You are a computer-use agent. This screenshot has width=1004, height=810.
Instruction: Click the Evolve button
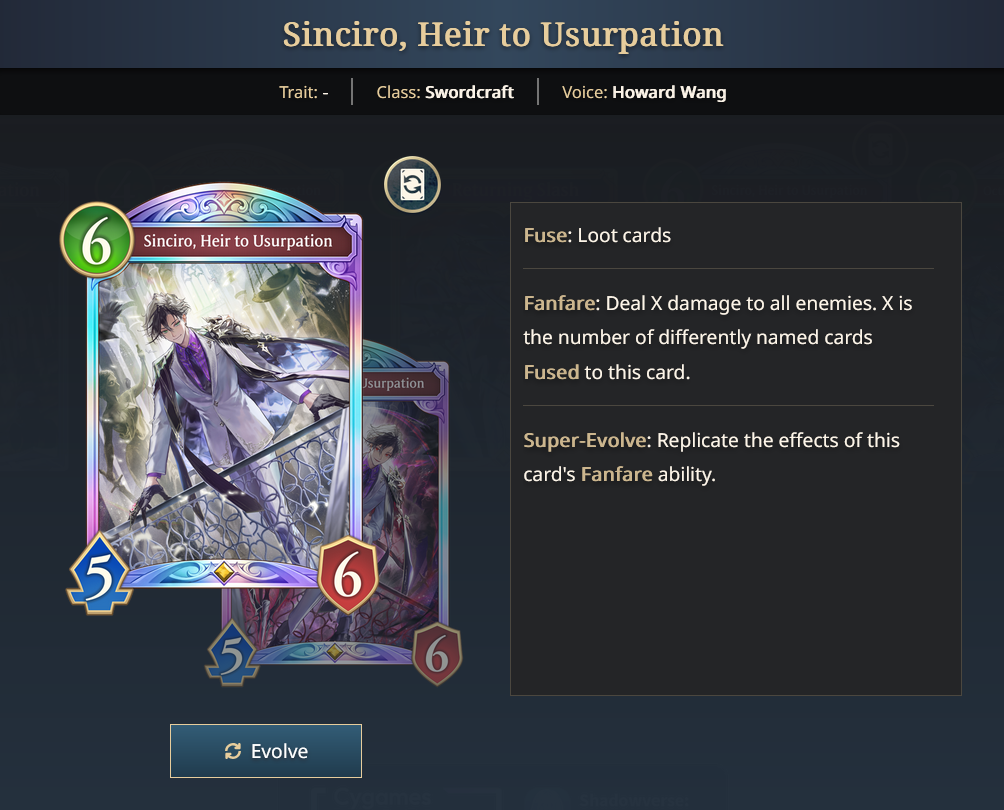click(266, 751)
